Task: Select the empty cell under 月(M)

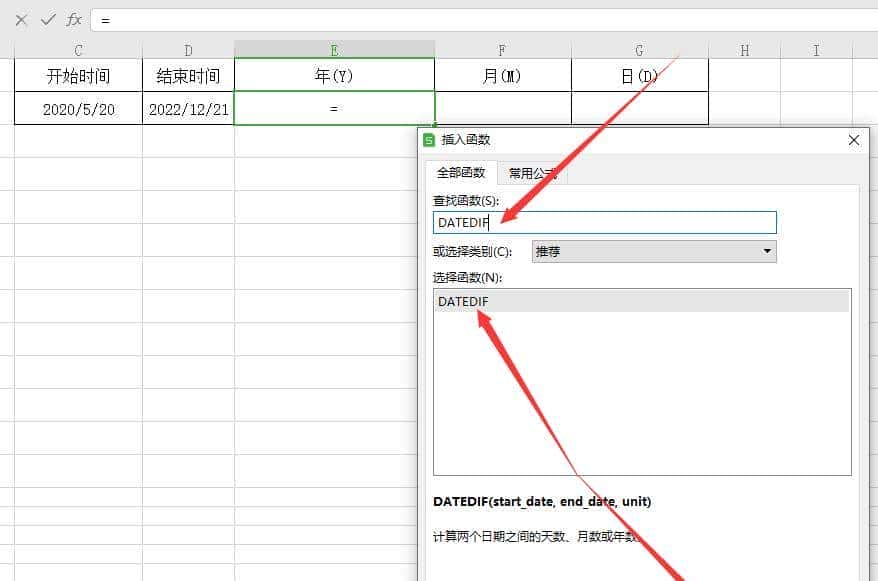Action: 502,109
